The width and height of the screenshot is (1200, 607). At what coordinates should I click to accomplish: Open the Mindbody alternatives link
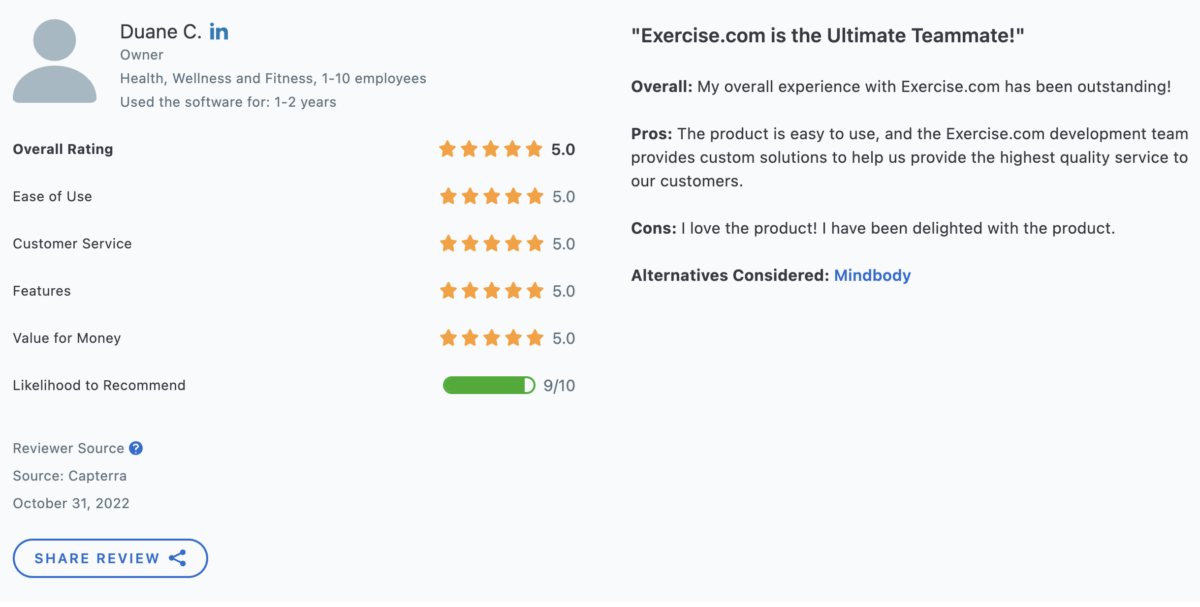(872, 275)
